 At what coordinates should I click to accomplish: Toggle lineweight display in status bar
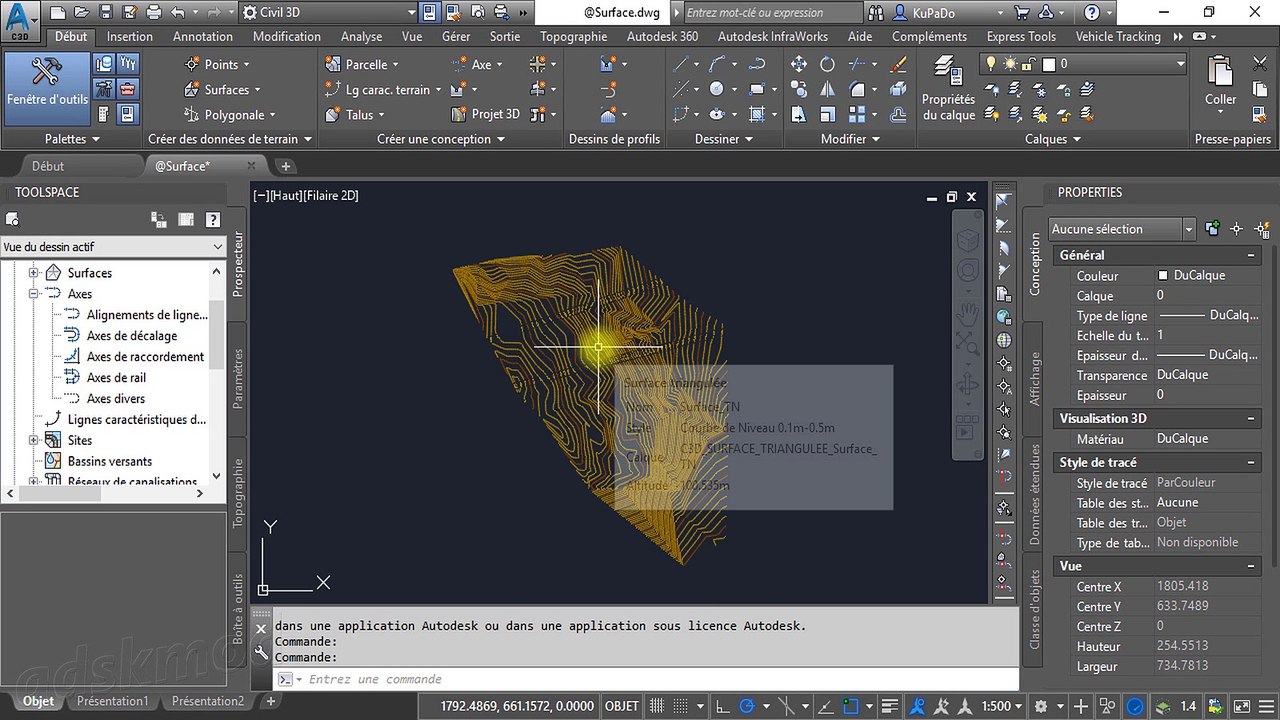[890, 706]
